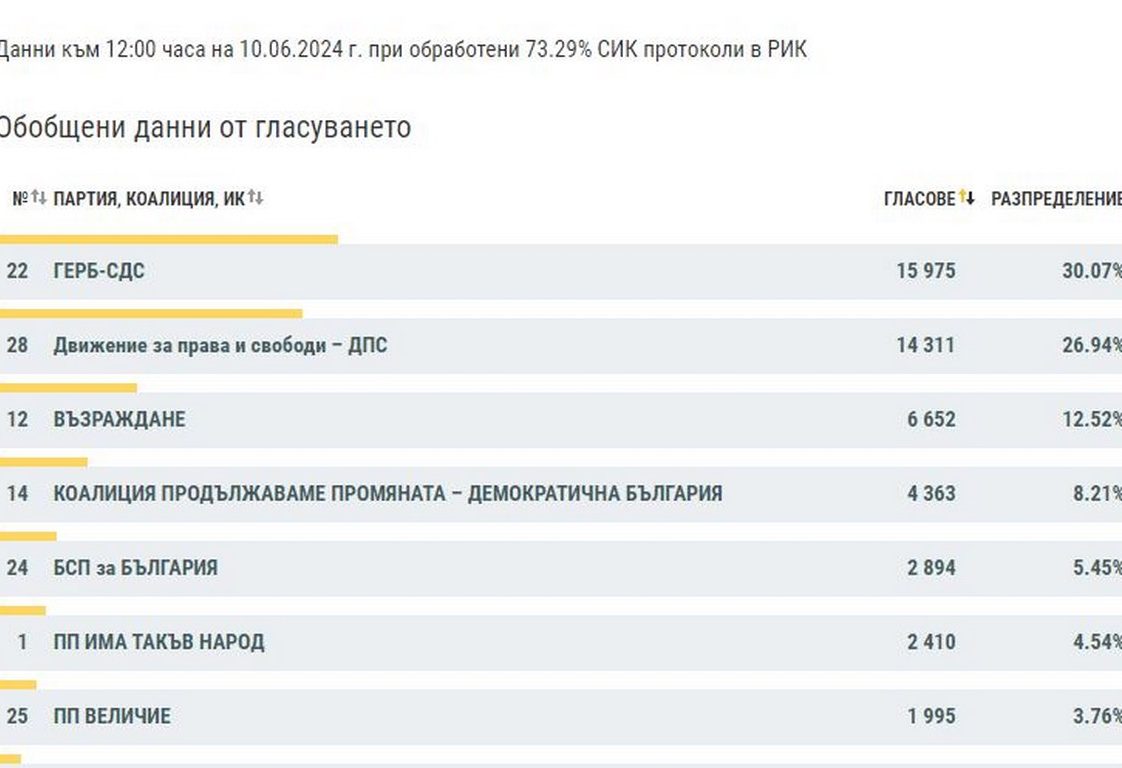Screen dimensions: 1122x768
Task: Sort by the ГЛАСОВЕ column header
Action: [919, 199]
